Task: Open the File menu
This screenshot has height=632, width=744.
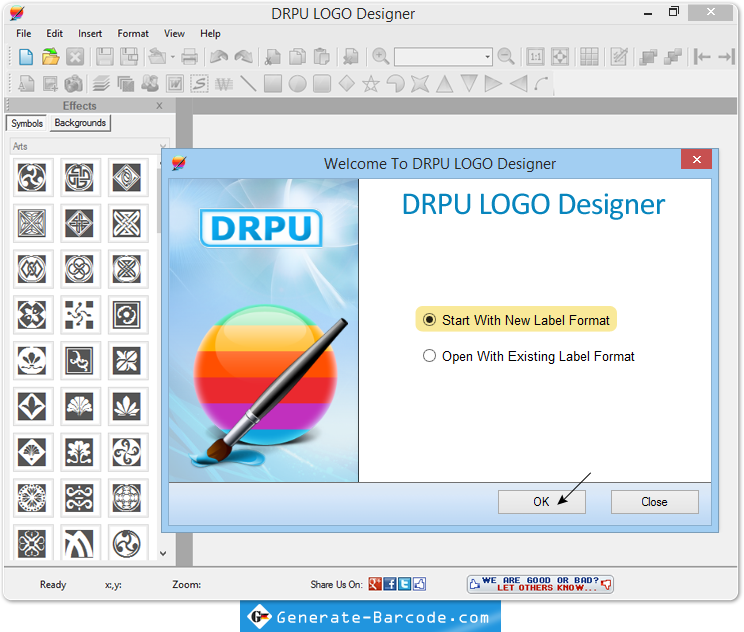Action: (23, 34)
